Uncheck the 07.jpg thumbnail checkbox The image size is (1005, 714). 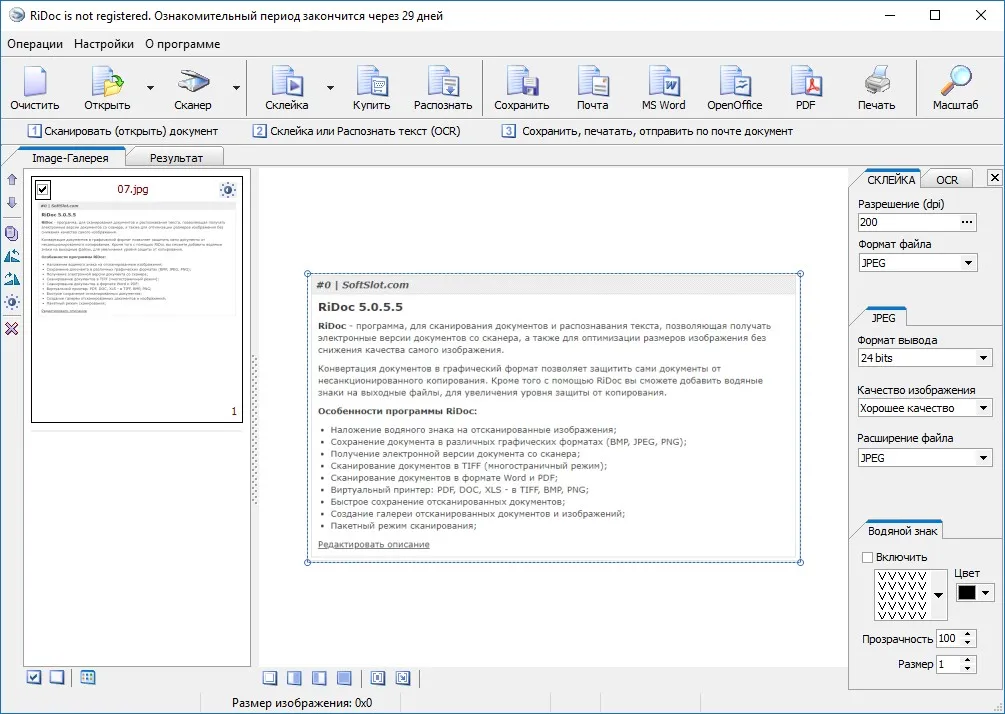43,189
